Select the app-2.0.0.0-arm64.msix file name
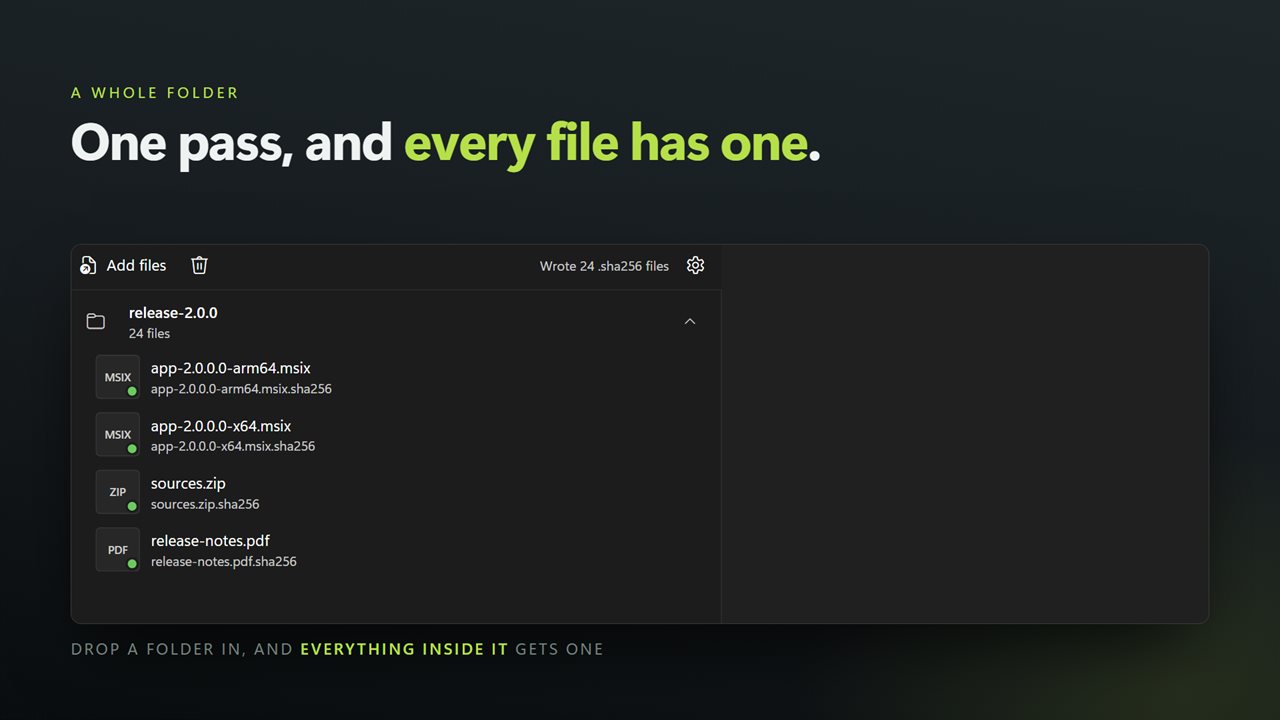The image size is (1280, 720). coord(231,368)
